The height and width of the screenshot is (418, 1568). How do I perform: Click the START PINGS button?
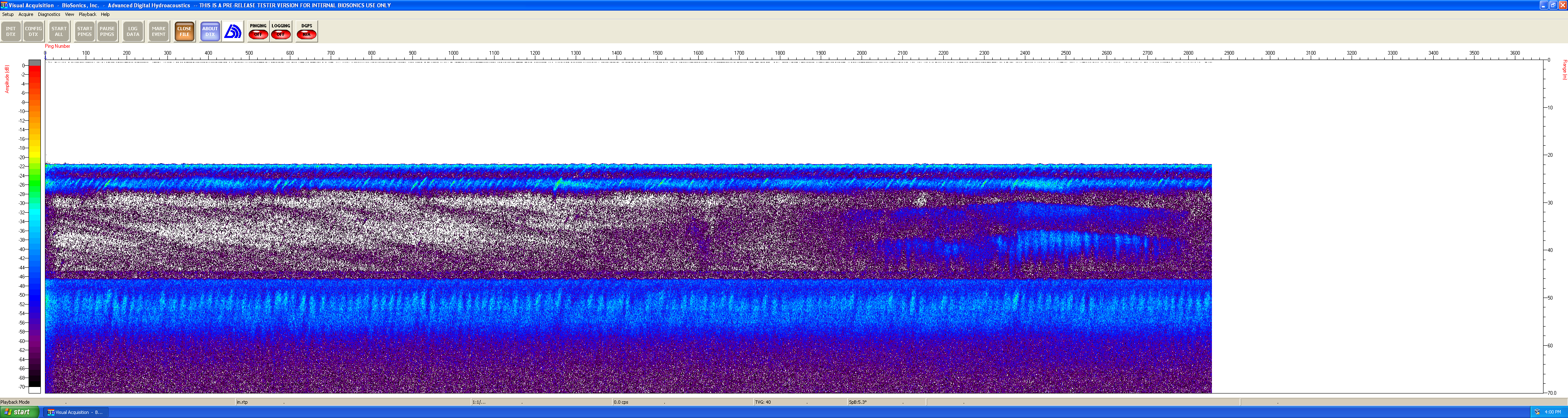click(x=85, y=31)
